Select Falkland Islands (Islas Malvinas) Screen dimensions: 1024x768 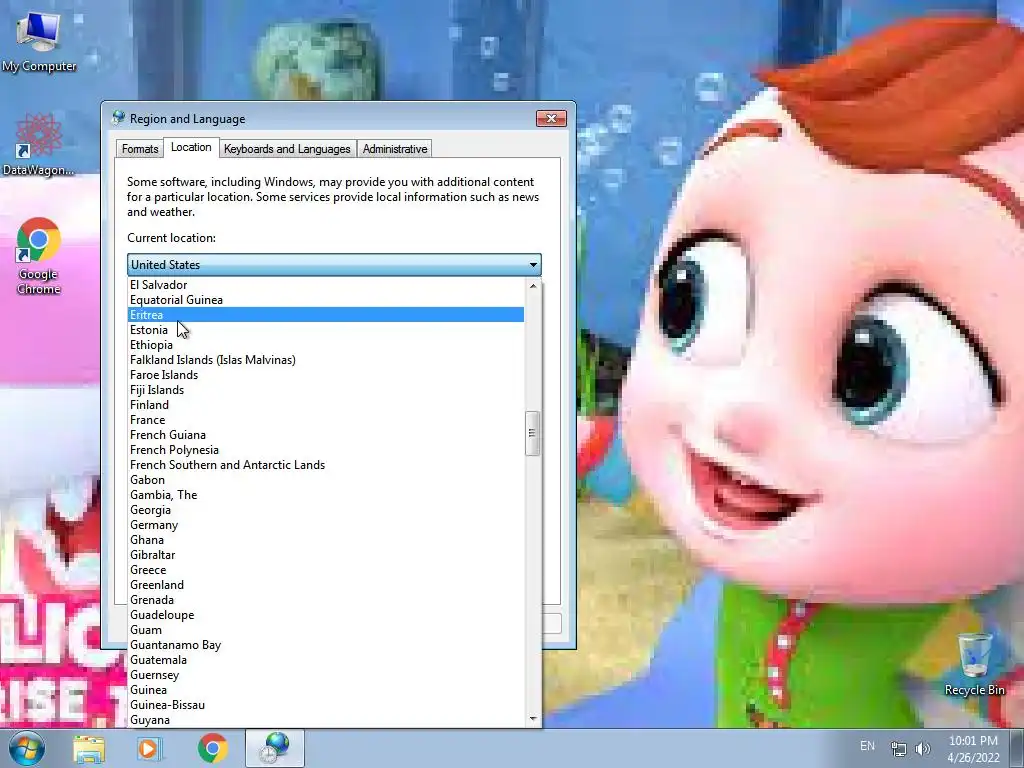(326, 360)
